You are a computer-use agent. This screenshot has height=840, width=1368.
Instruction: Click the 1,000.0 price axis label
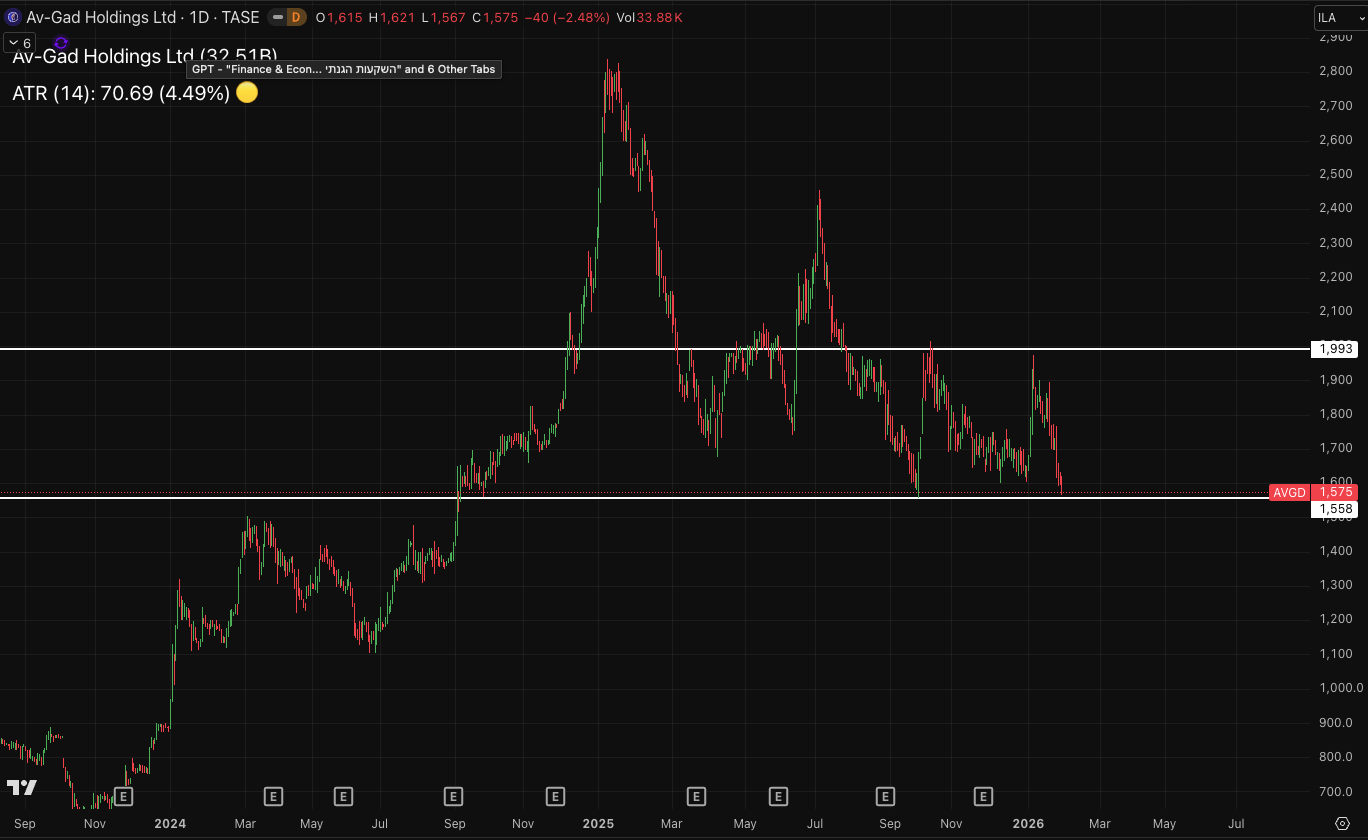point(1340,688)
